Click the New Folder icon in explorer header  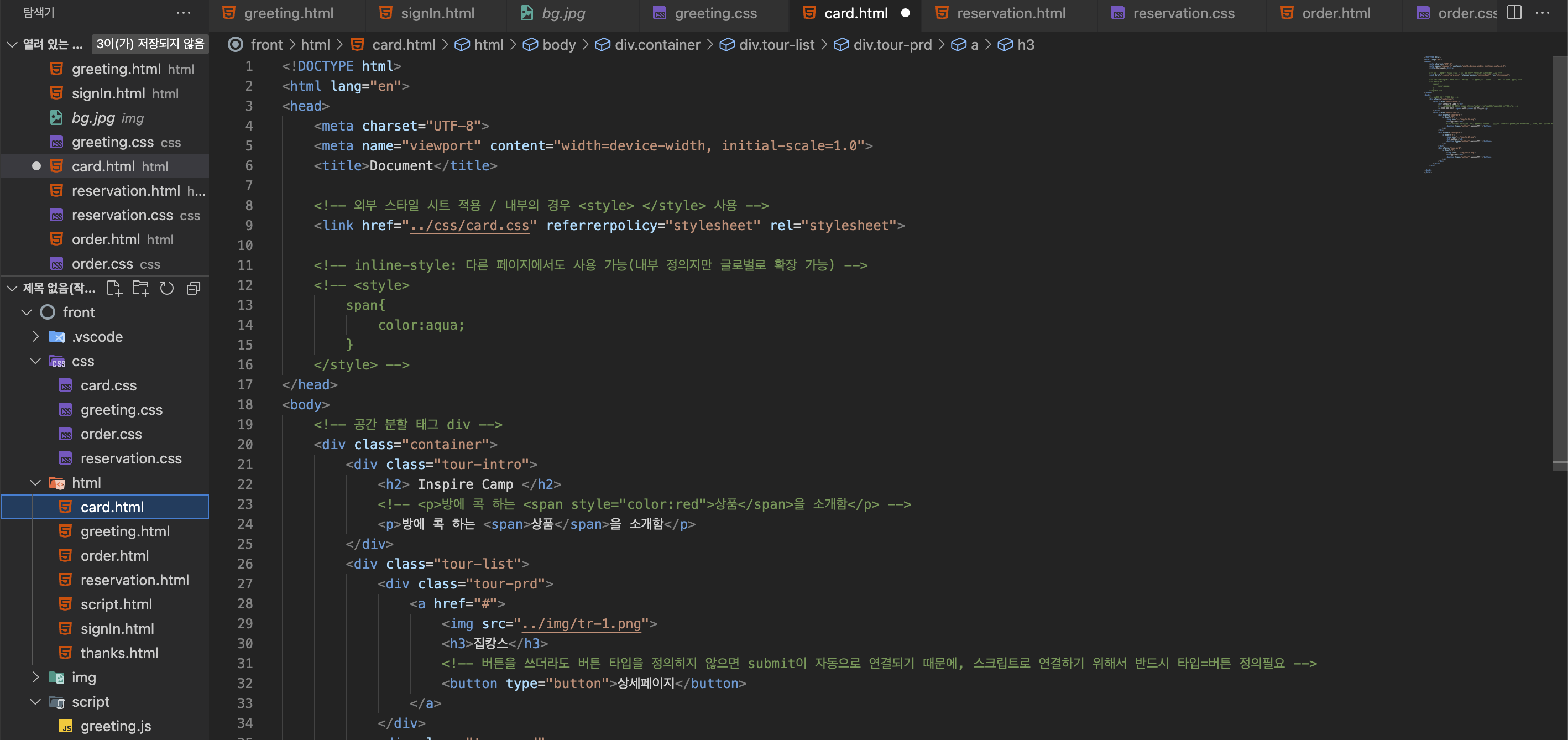click(140, 288)
